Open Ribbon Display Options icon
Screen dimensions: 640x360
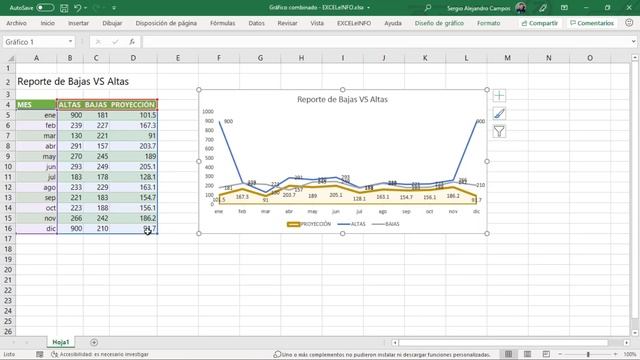click(x=564, y=8)
